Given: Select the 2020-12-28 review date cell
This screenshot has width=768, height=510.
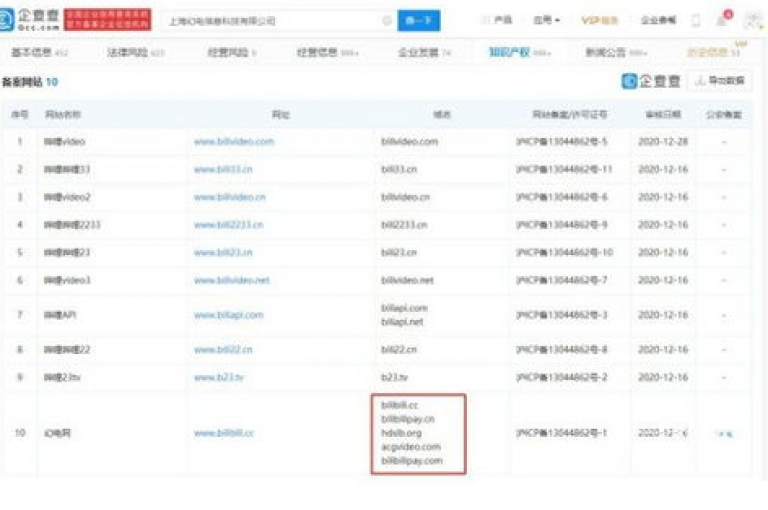Looking at the screenshot, I should (x=663, y=142).
